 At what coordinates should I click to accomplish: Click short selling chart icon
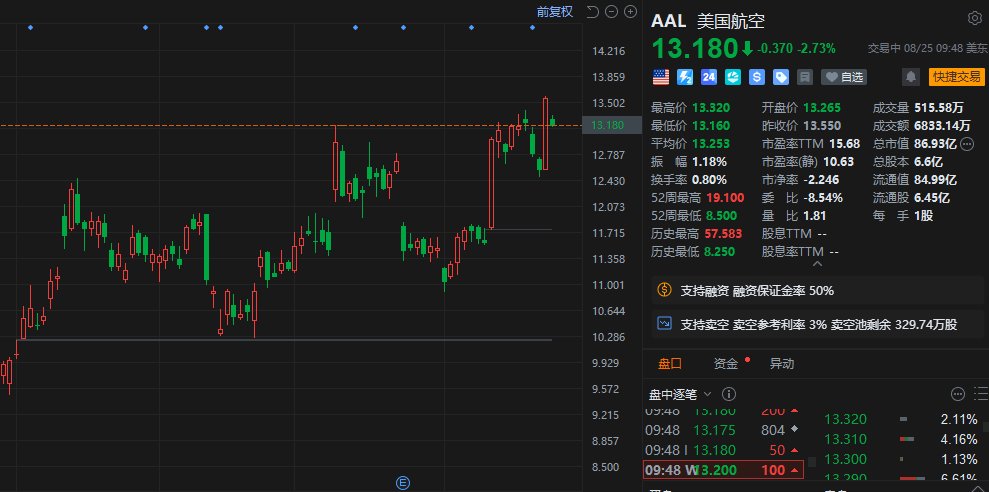664,324
